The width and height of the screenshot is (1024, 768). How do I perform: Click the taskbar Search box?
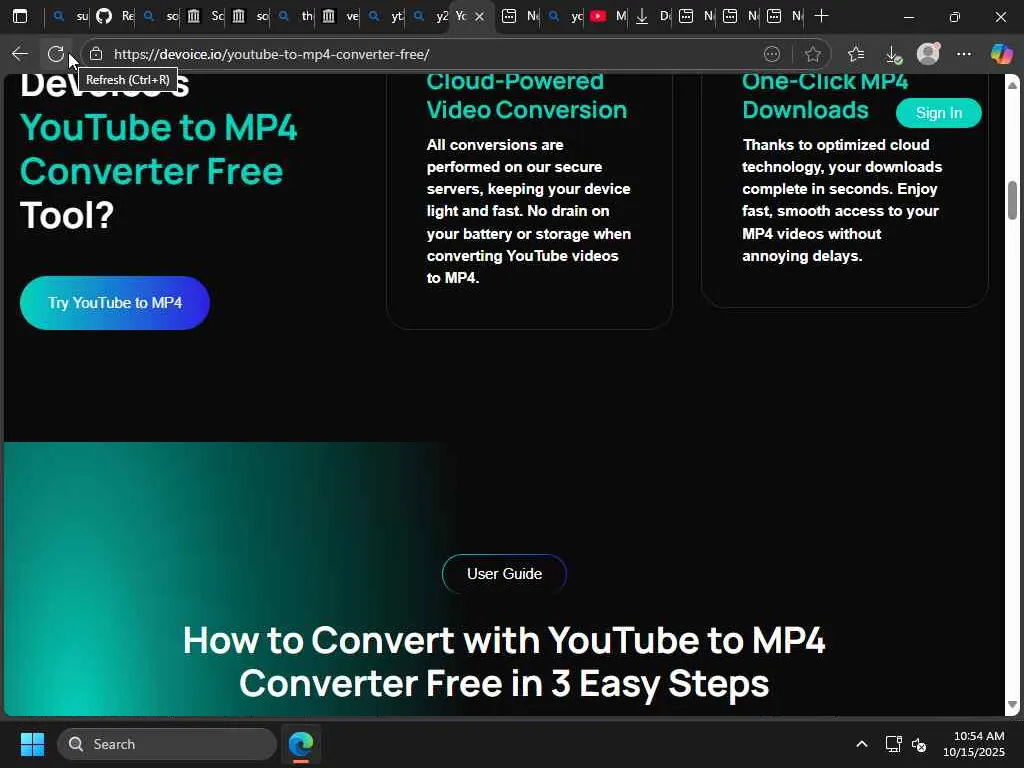(167, 744)
